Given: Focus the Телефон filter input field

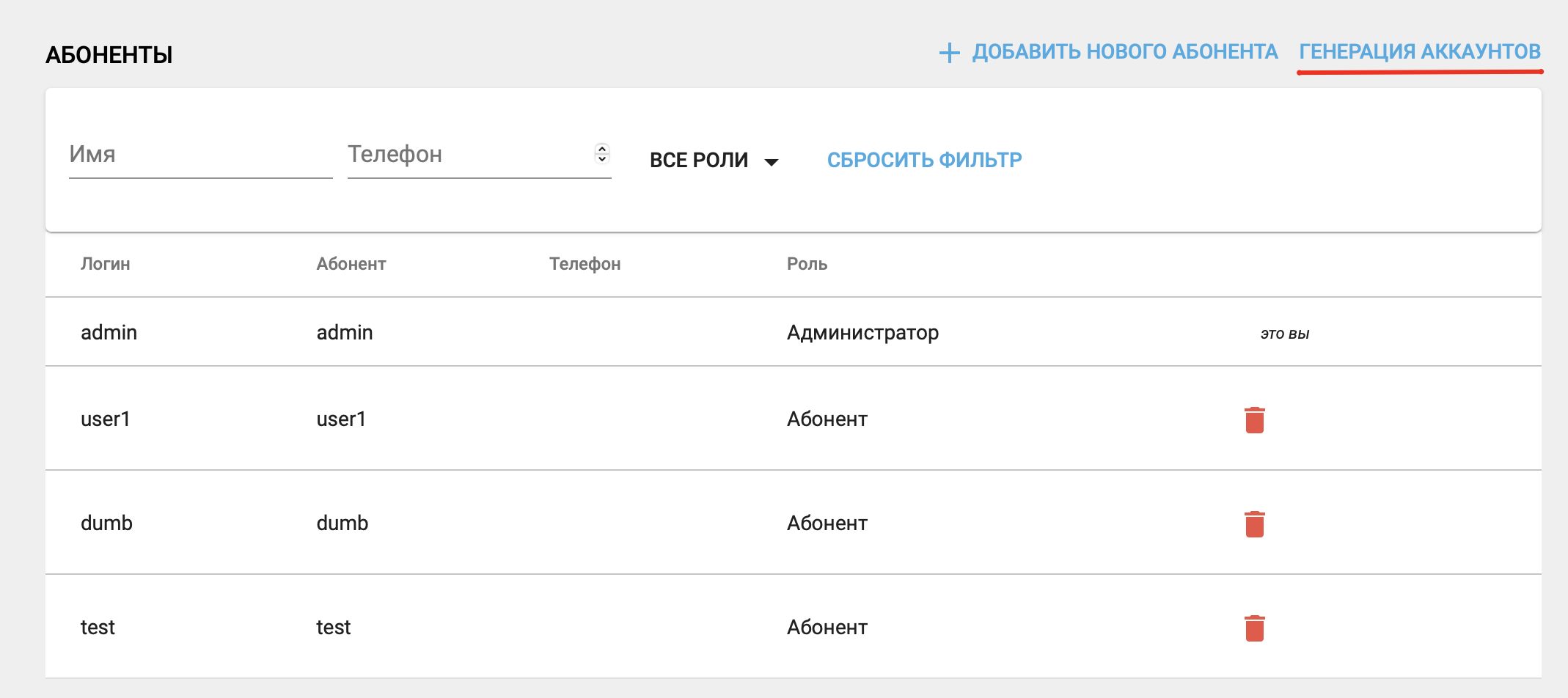Looking at the screenshot, I should pyautogui.click(x=468, y=155).
